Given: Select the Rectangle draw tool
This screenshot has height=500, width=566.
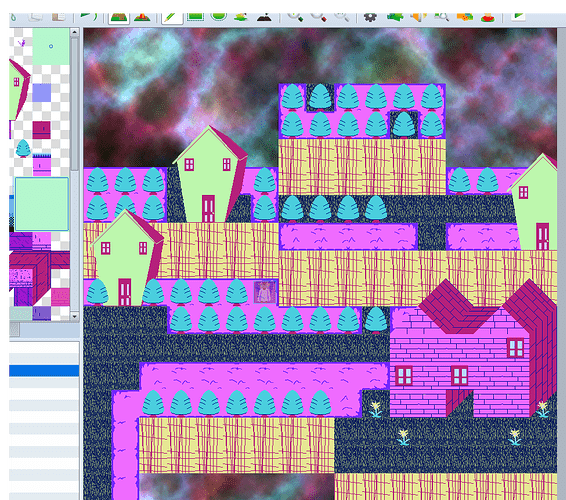Looking at the screenshot, I should 195,17.
